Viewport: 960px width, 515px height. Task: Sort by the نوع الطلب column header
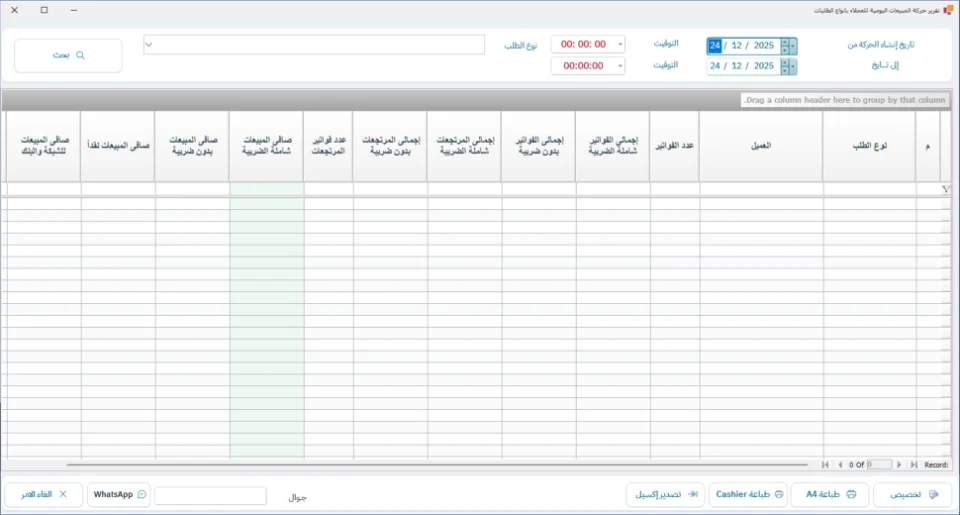coord(869,146)
